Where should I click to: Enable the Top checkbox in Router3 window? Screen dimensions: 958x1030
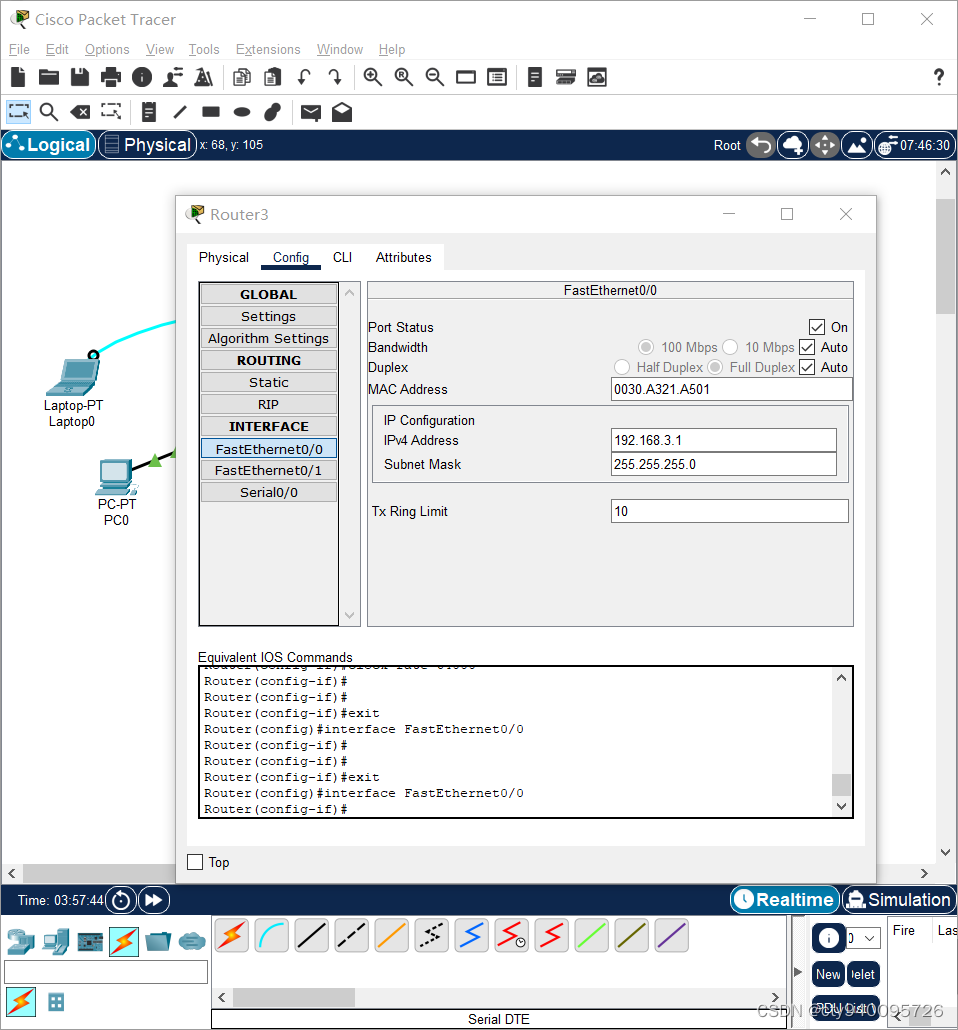pos(195,862)
